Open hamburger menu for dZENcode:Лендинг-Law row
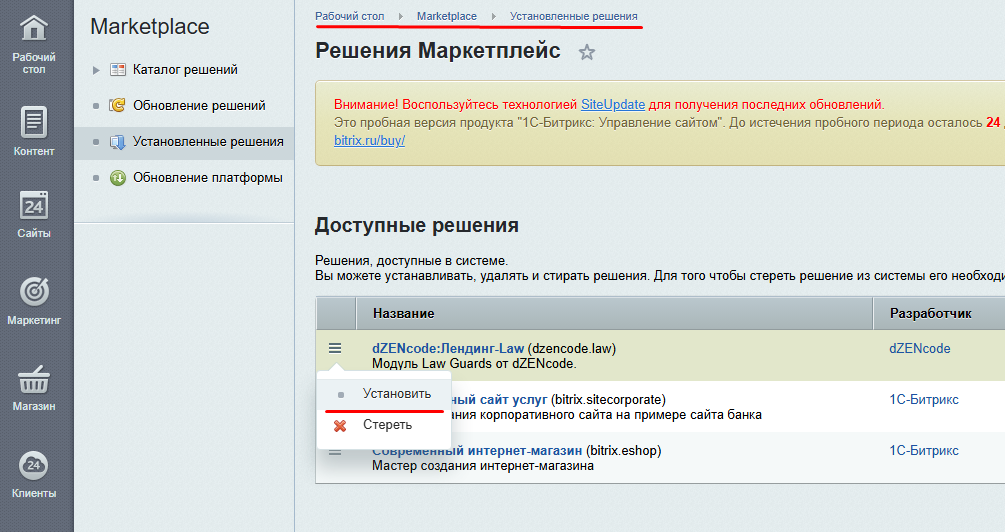The width and height of the screenshot is (1005, 532). point(335,348)
